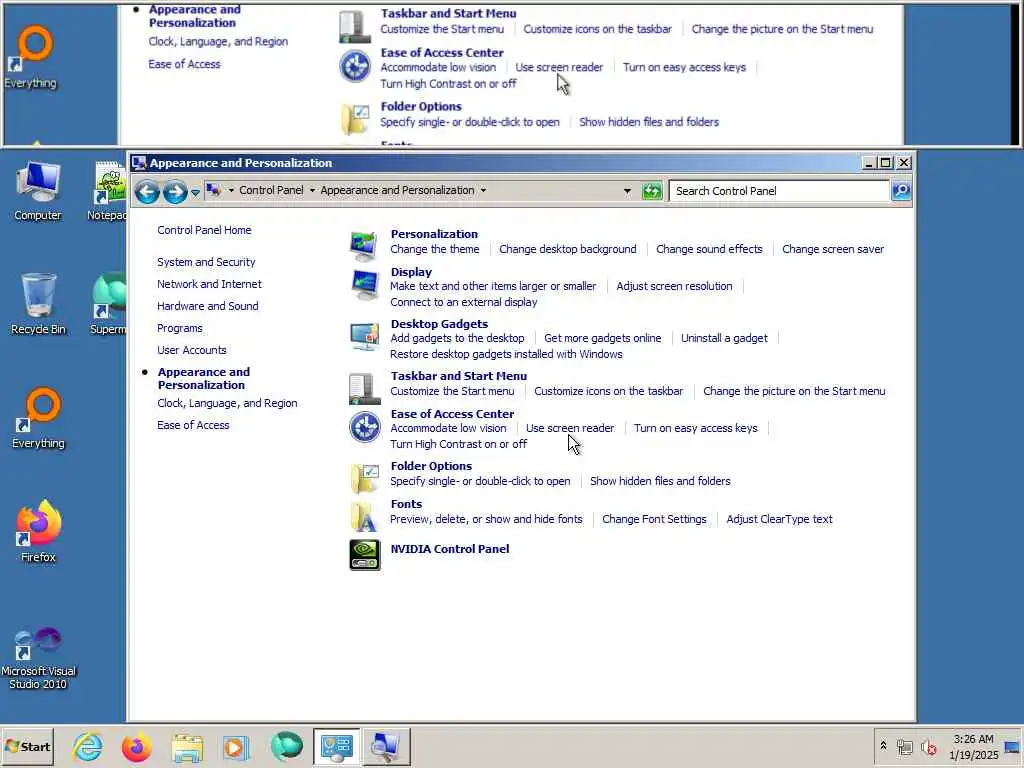
Task: Go back with the Back arrow button
Action: 148,191
